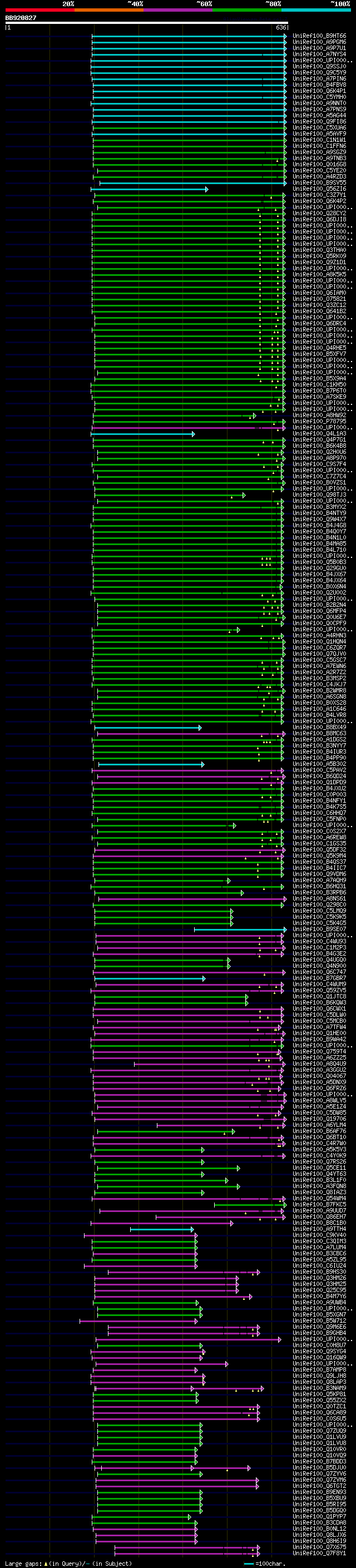Click the UniRef100_A7AQH9 label
This screenshot has height=1568, width=356.
(319, 880)
